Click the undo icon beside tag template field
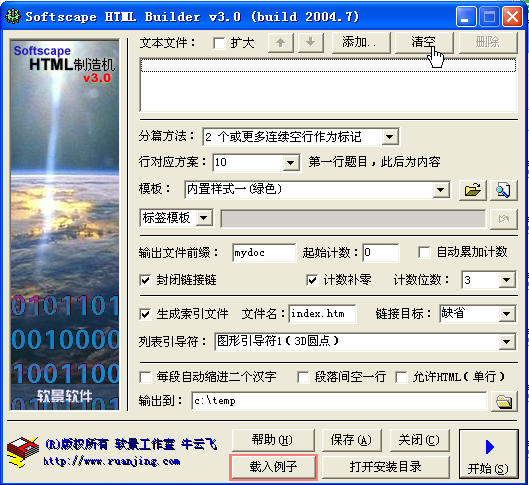Image resolution: width=529 pixels, height=485 pixels. 503,219
